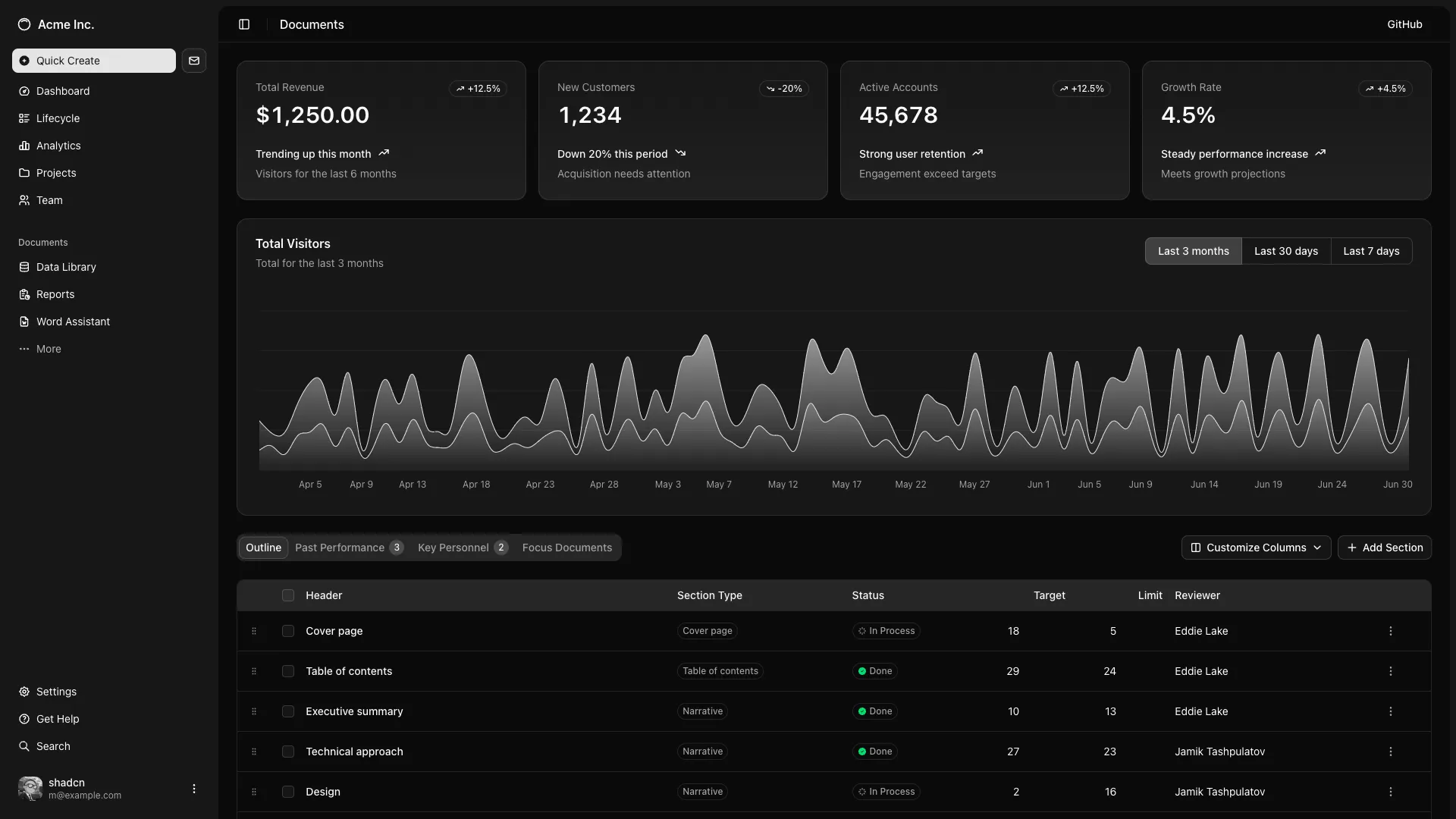Open the inbox icon beside Quick Create
1456x819 pixels.
[194, 61]
